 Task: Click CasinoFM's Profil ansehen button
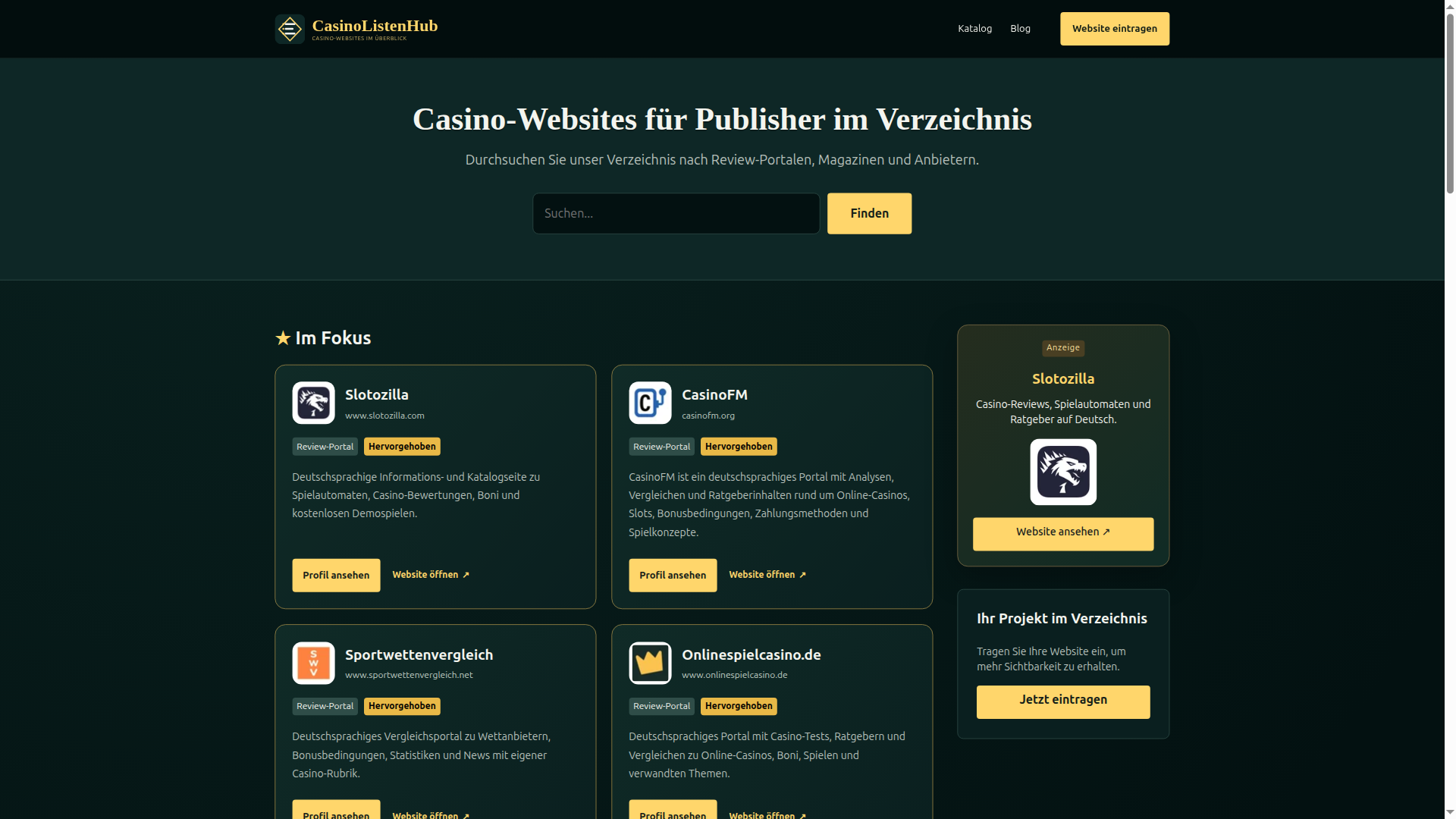(673, 576)
